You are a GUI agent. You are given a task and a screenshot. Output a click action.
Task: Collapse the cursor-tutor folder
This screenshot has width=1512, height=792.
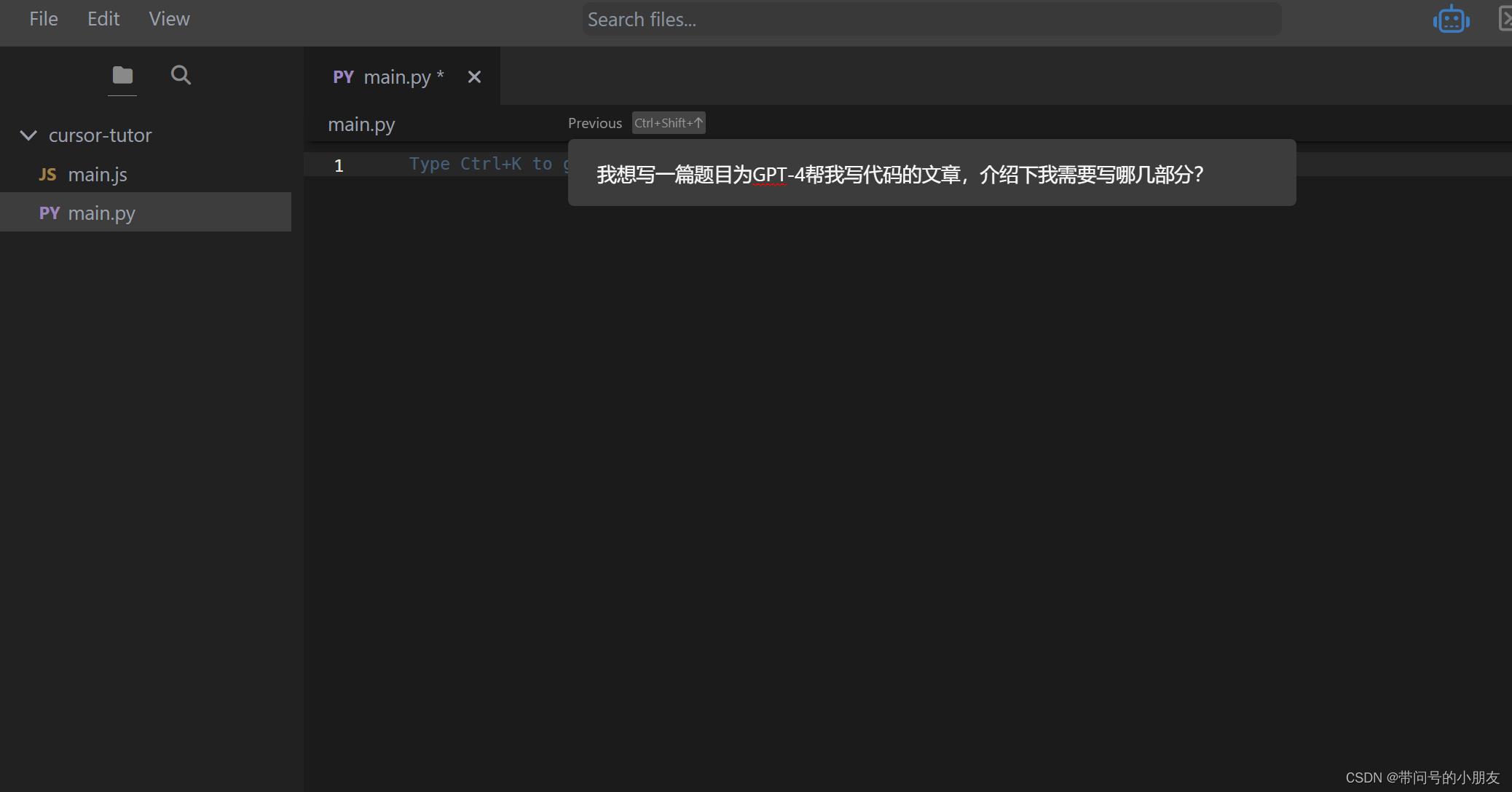coord(28,135)
